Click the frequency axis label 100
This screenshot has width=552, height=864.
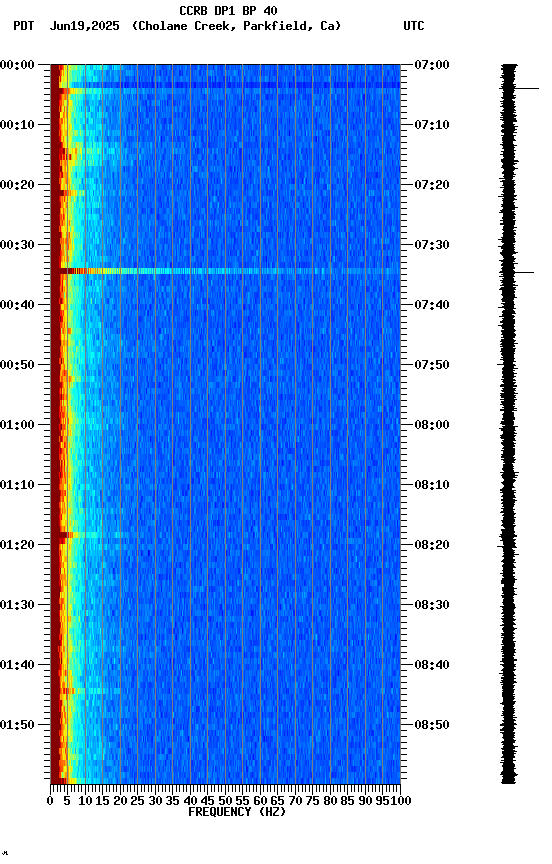pyautogui.click(x=402, y=801)
